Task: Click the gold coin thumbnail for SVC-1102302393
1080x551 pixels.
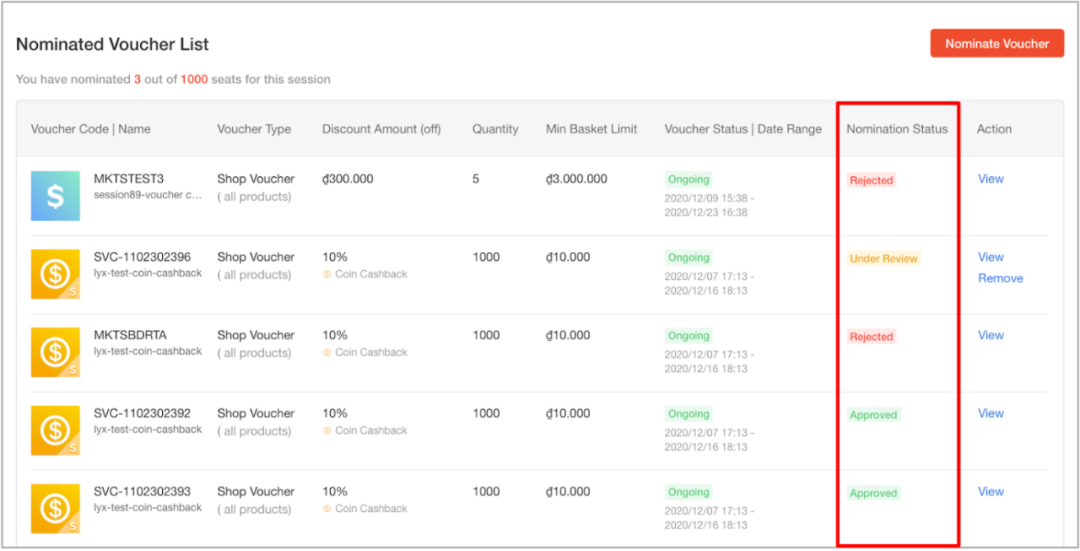Action: click(55, 507)
